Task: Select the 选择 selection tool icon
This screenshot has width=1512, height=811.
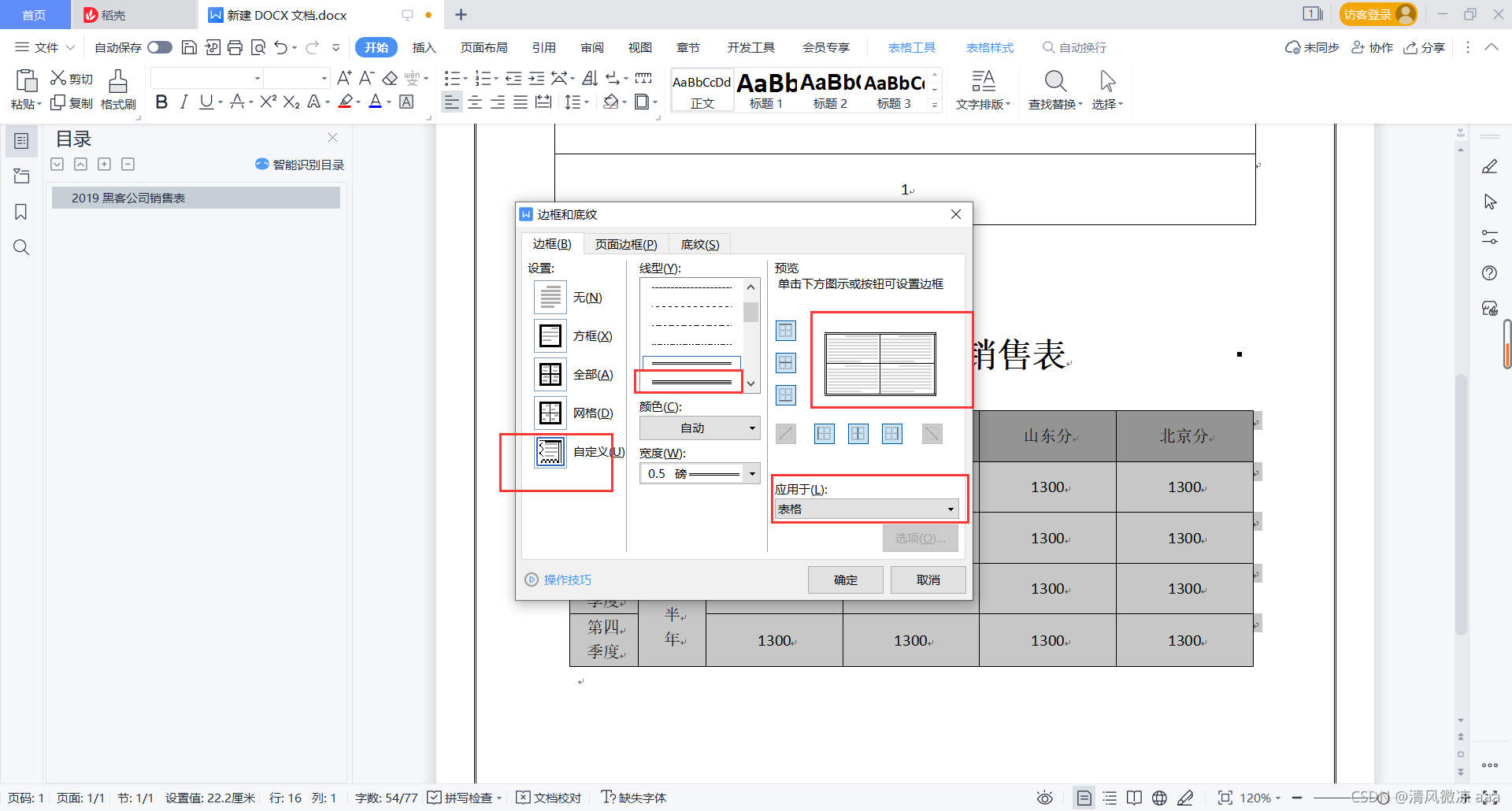Action: [x=1106, y=88]
